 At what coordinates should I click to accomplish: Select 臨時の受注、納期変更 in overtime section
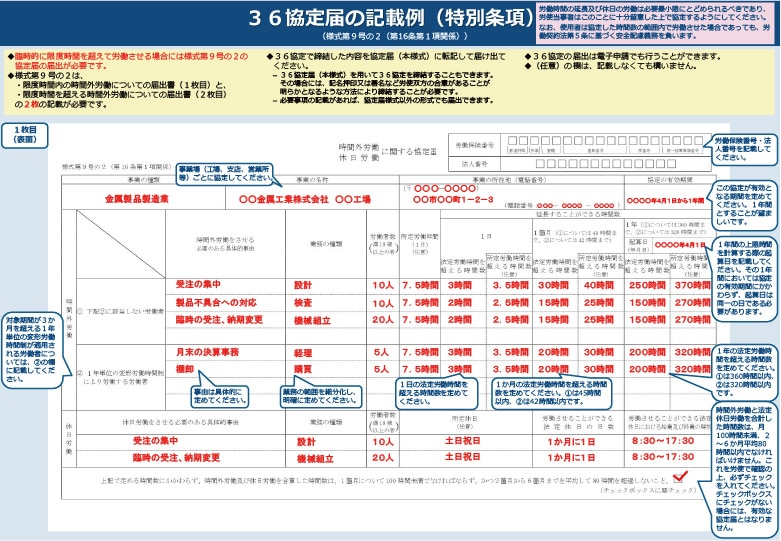(x=219, y=320)
